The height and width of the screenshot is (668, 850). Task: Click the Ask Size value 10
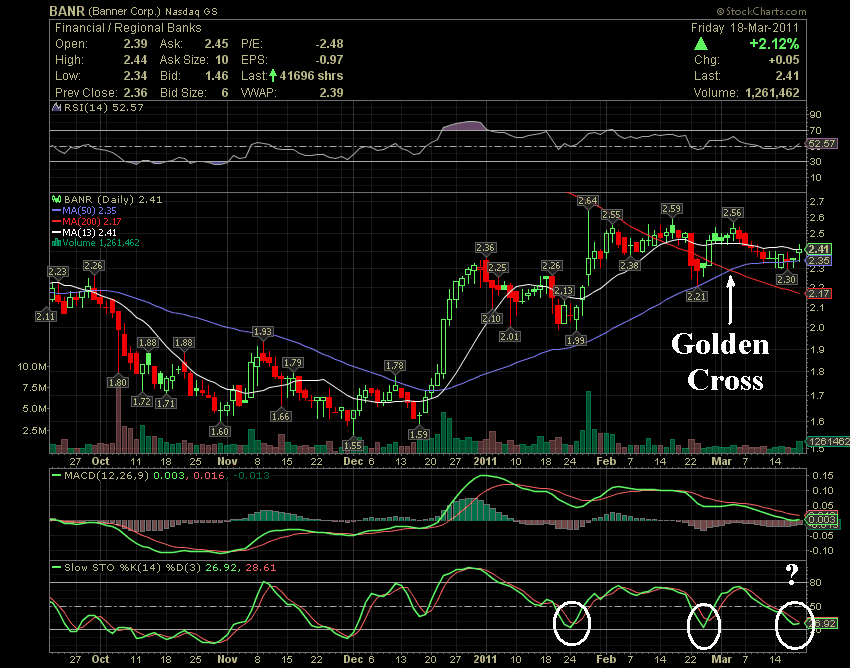[x=222, y=60]
